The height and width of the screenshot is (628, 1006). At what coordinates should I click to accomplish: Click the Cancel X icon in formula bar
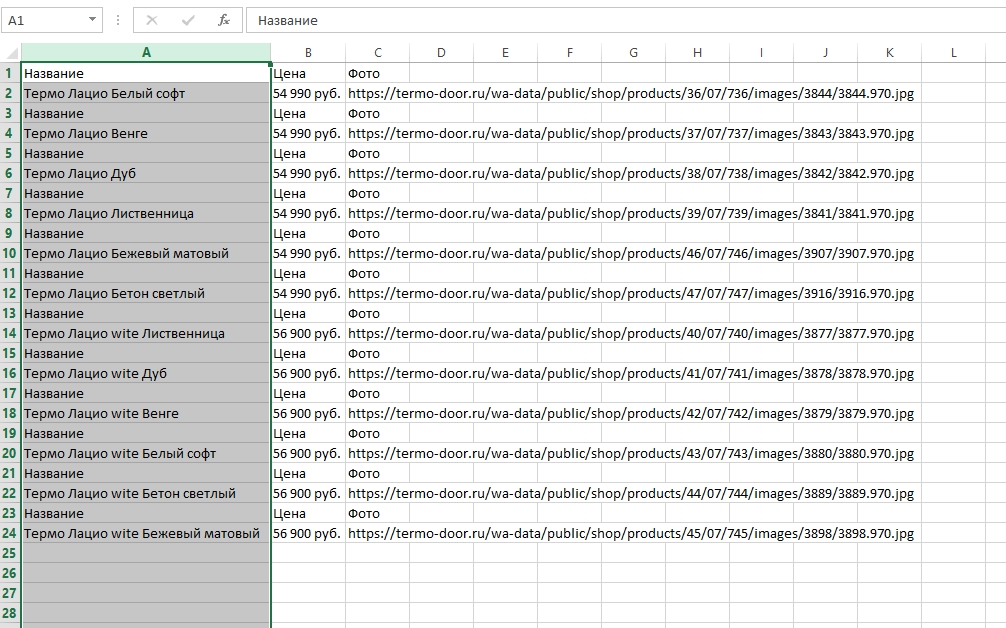[152, 21]
